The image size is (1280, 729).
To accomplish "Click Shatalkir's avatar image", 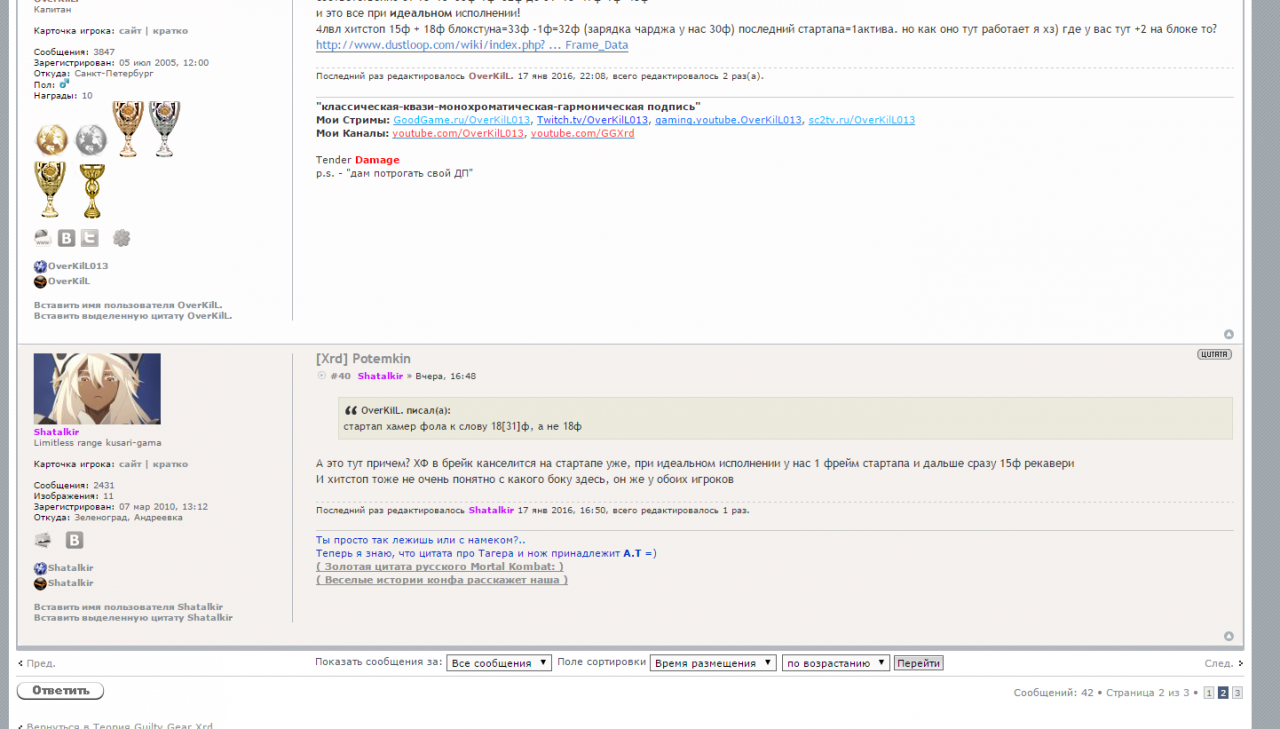I will tap(97, 389).
